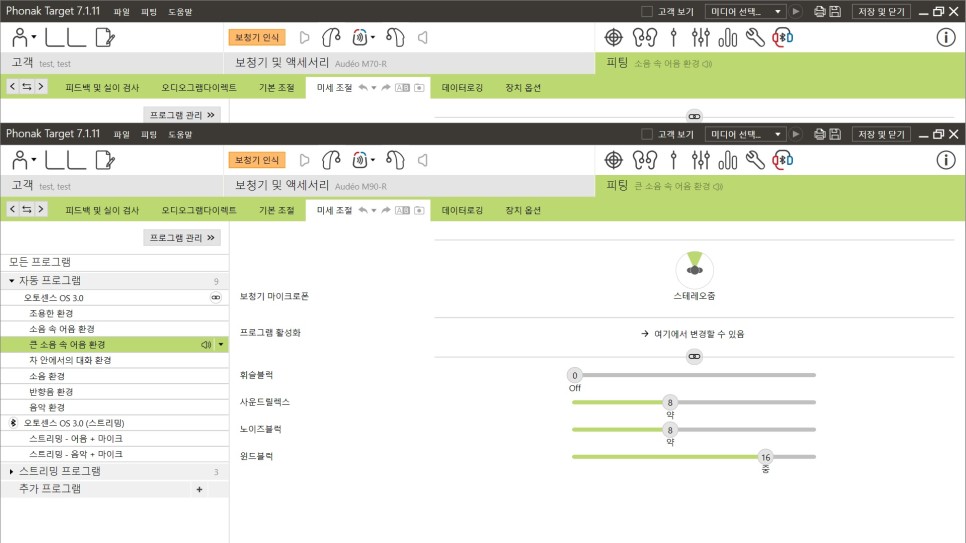The height and width of the screenshot is (543, 966).
Task: Collapse the 자동 프로그램 group
Action: 12,280
